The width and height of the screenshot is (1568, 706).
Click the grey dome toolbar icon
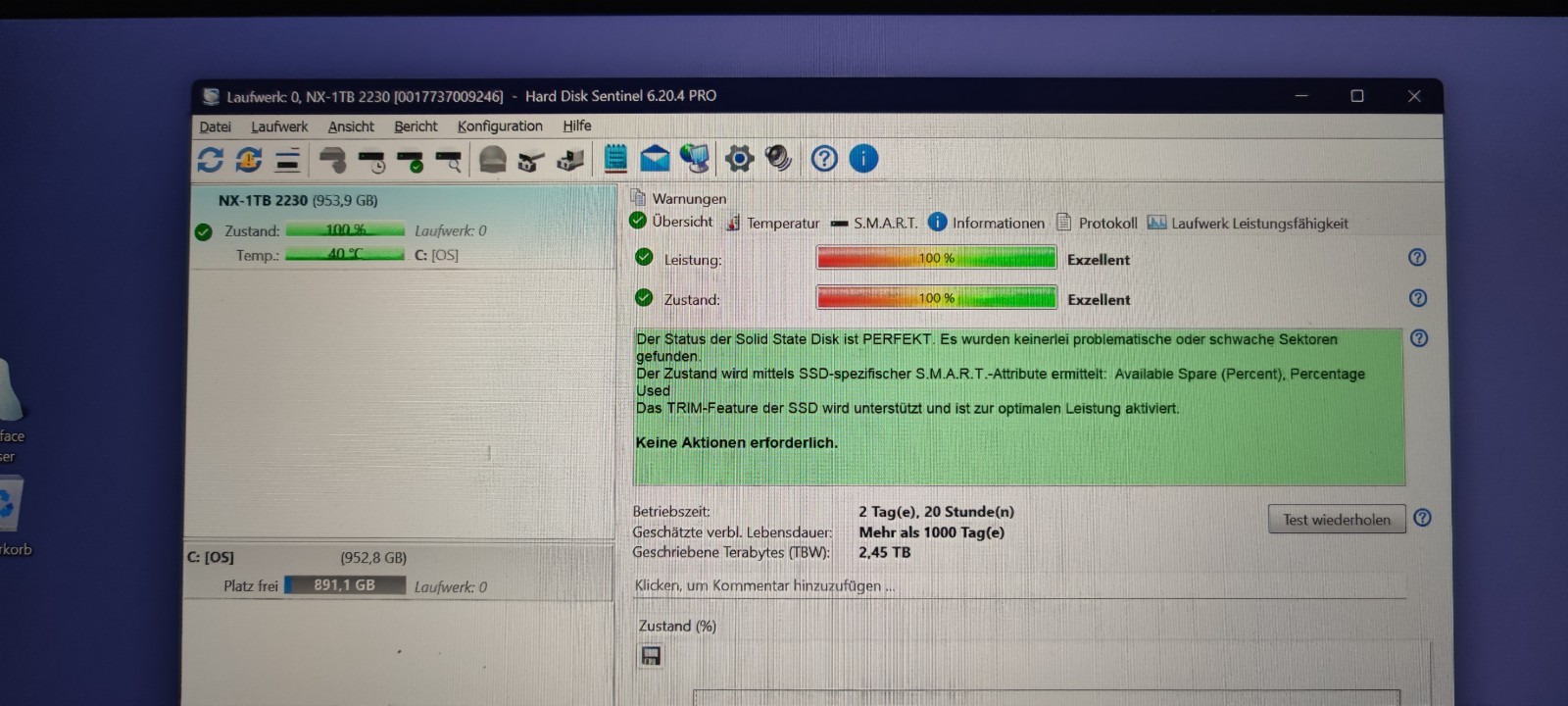tap(493, 159)
